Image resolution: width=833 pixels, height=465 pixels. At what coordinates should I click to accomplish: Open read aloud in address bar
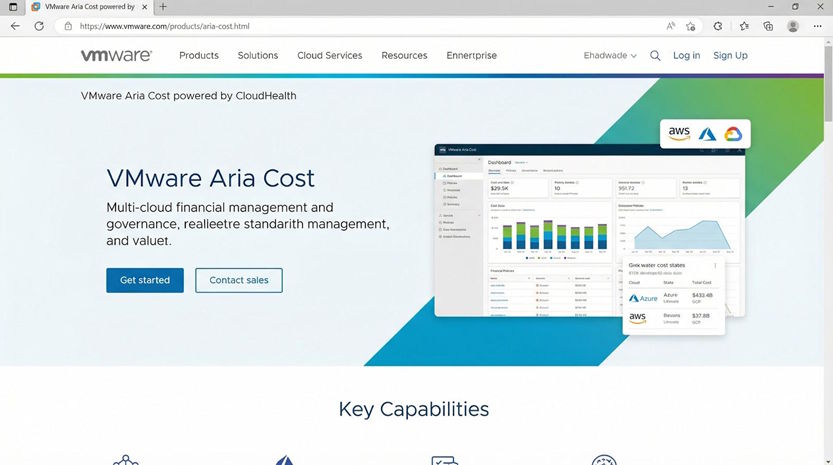670,26
